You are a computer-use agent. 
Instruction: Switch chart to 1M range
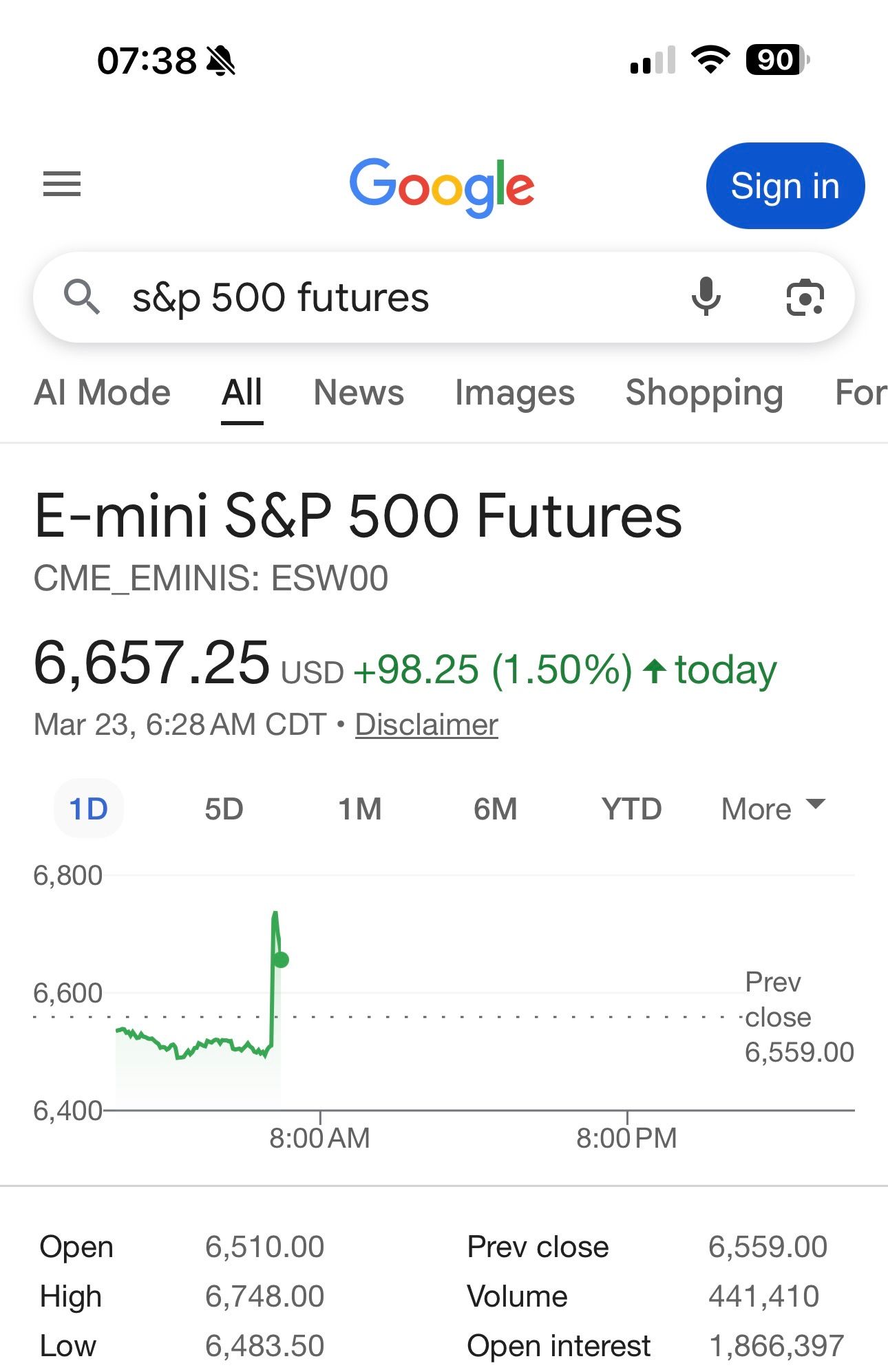pos(359,808)
